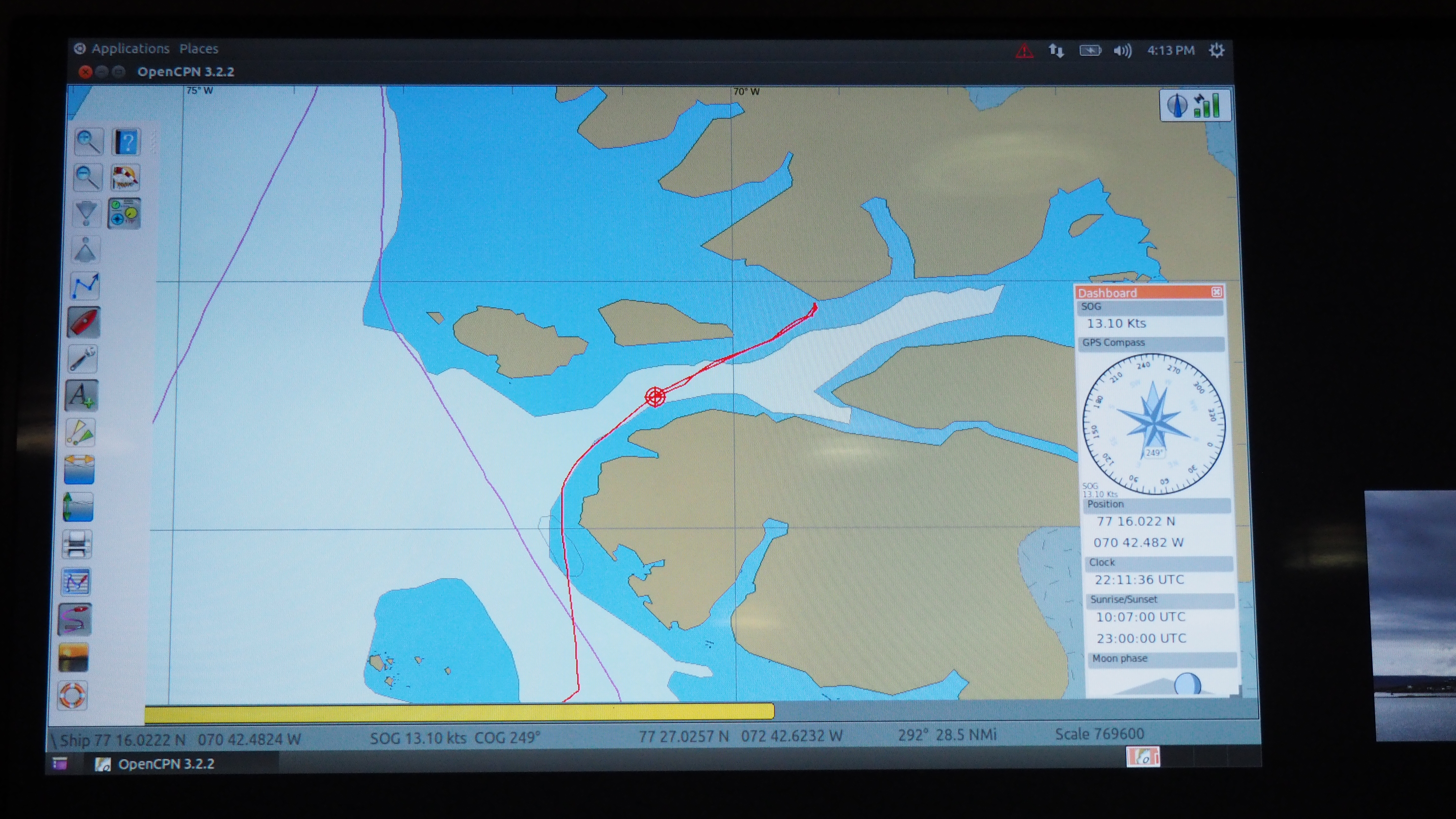Click sunrise time 10:07:00 UTC

pos(1141,617)
